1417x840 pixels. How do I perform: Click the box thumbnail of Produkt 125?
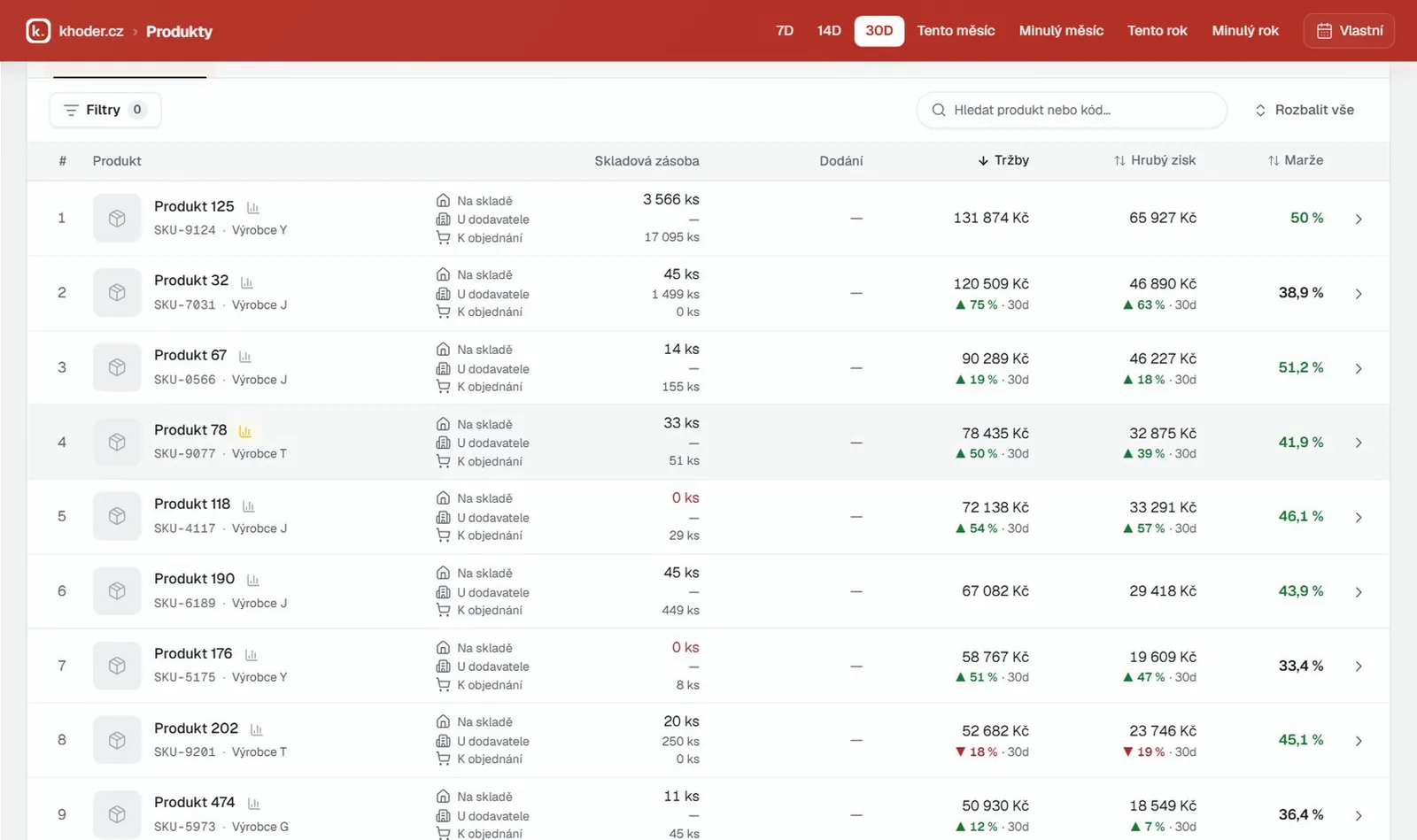click(x=117, y=219)
